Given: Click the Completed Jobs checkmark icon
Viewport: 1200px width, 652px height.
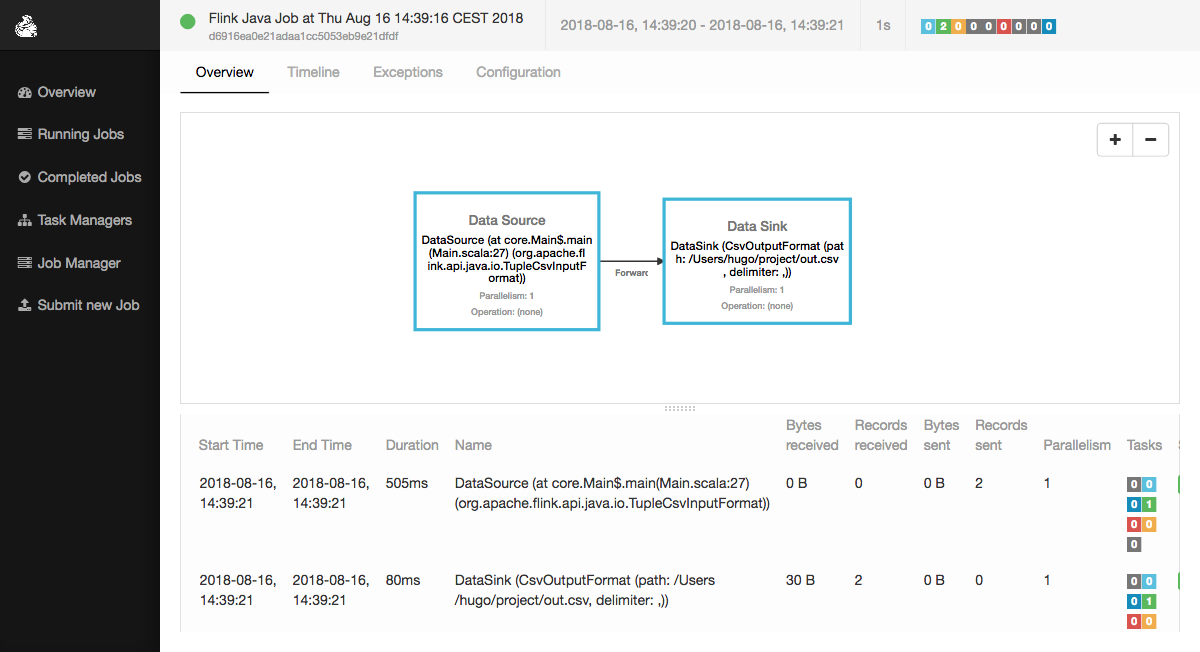Looking at the screenshot, I should pos(25,177).
